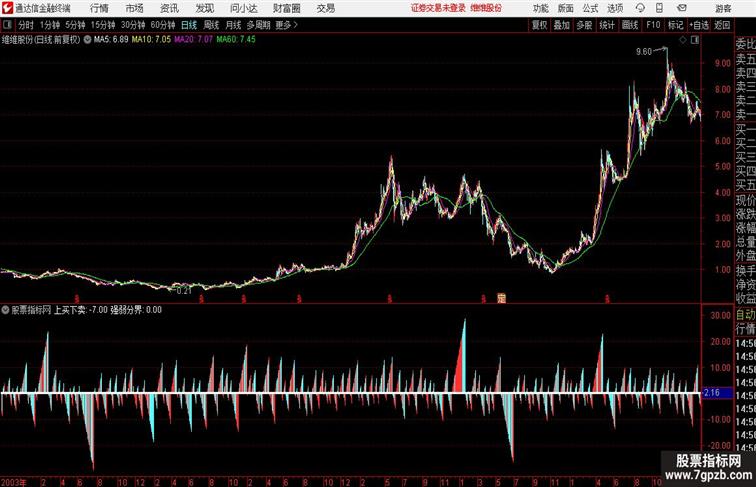Viewport: 756px width, 487px height.
Task: Select the 日线 daily period
Action: tap(189, 25)
